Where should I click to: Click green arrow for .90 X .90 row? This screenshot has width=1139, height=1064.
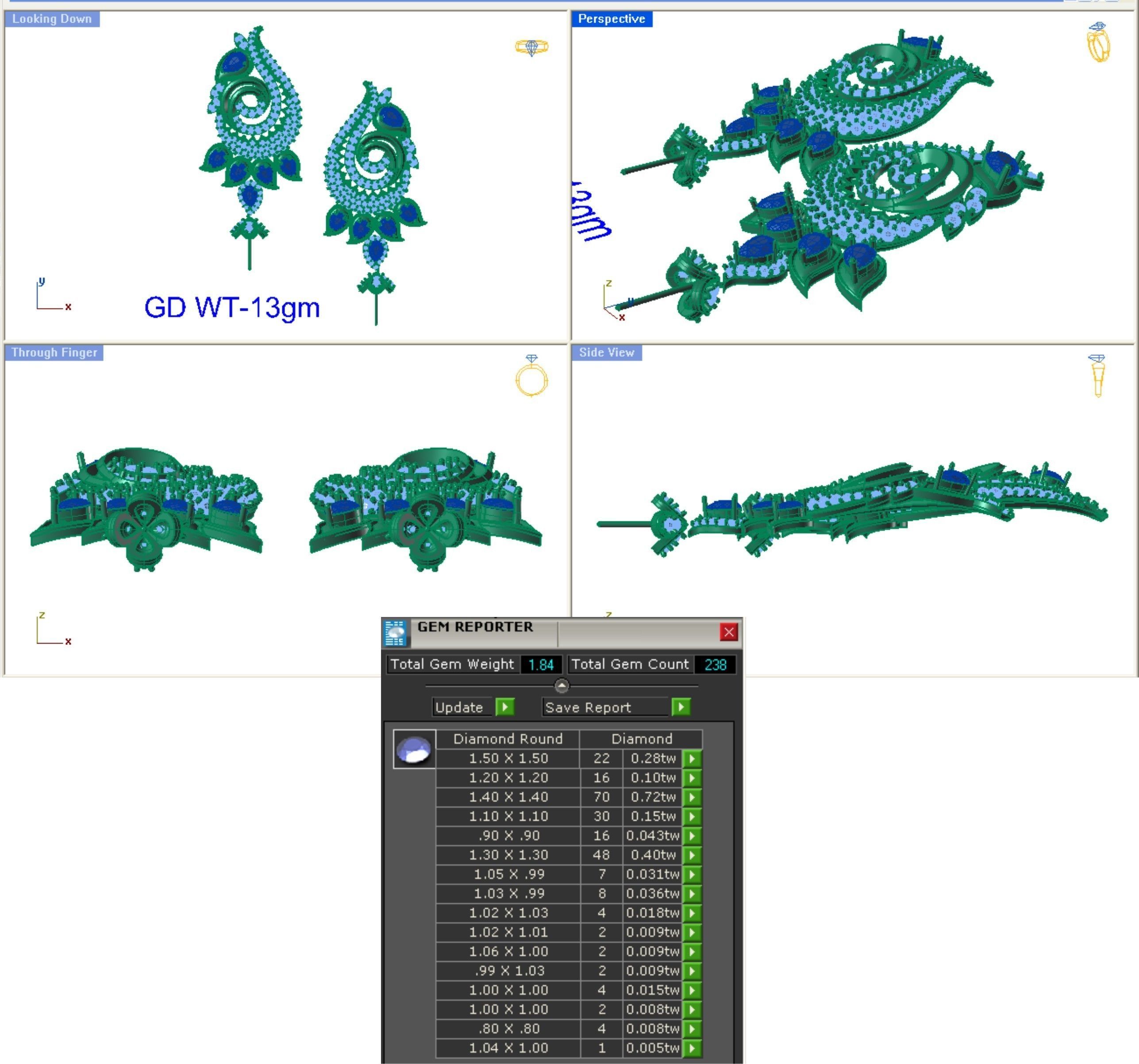(x=692, y=835)
